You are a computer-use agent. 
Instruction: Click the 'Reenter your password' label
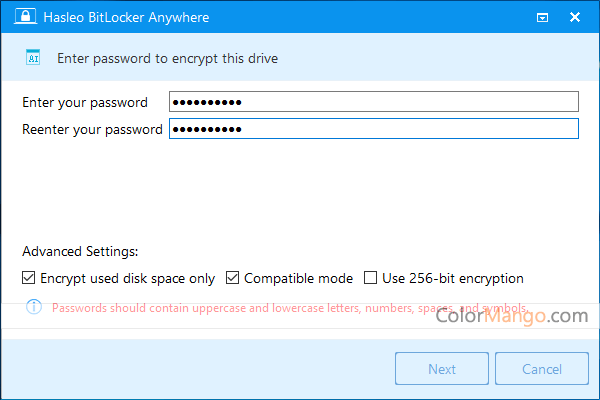click(x=92, y=129)
